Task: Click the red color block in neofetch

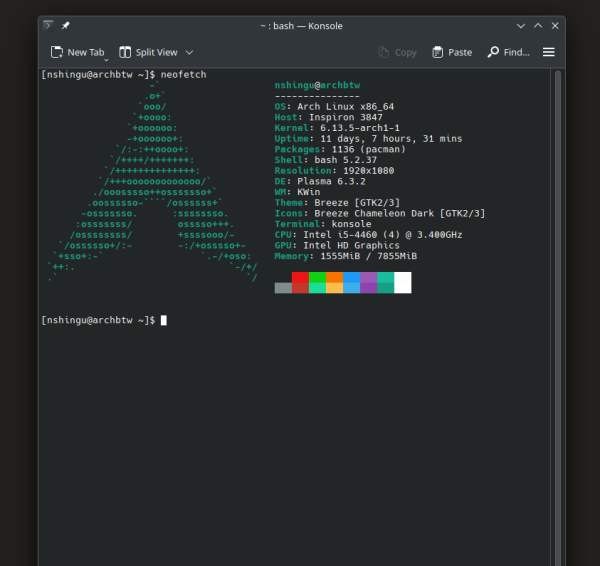Action: point(300,277)
